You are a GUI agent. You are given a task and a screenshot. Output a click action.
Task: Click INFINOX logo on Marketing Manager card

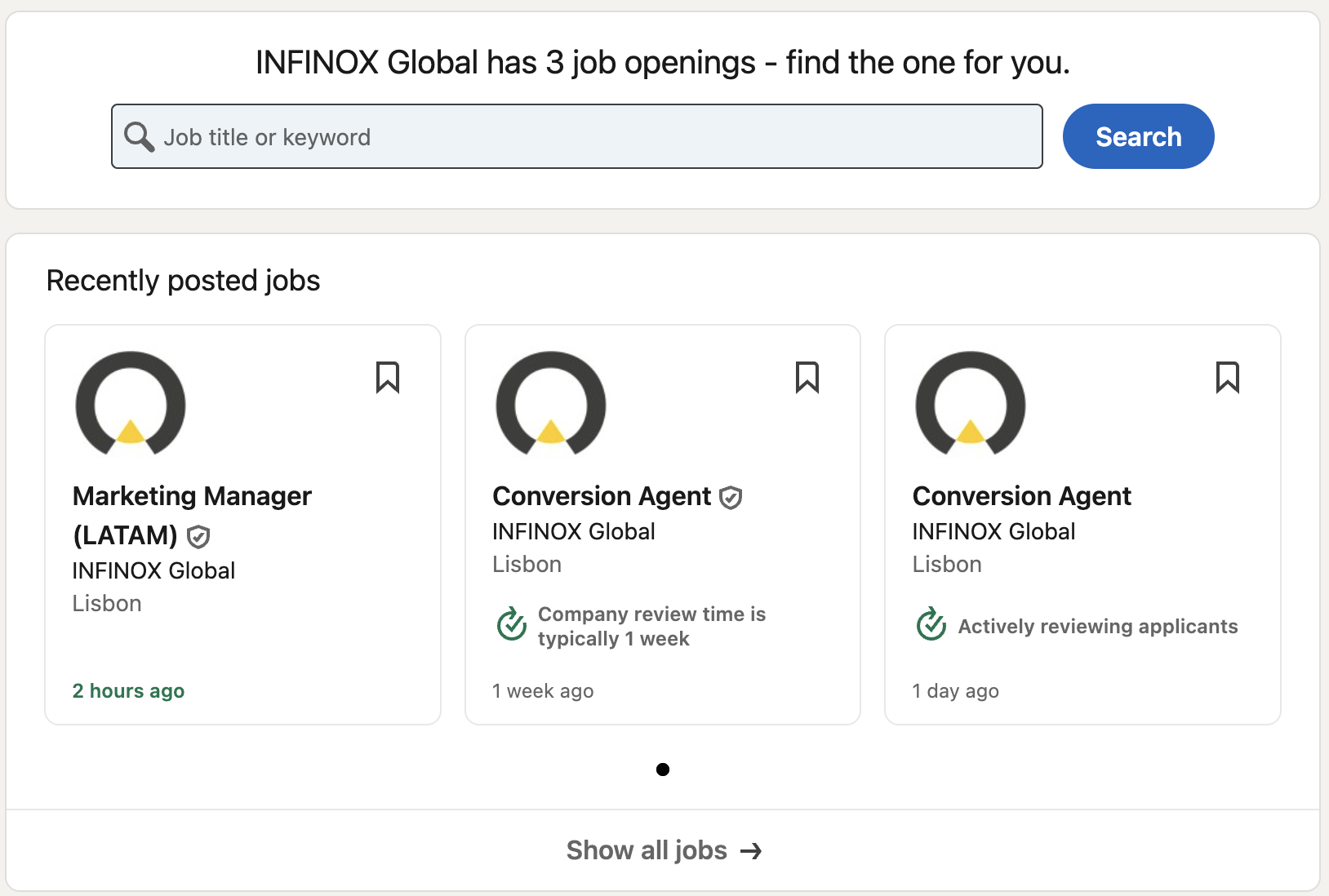(131, 404)
